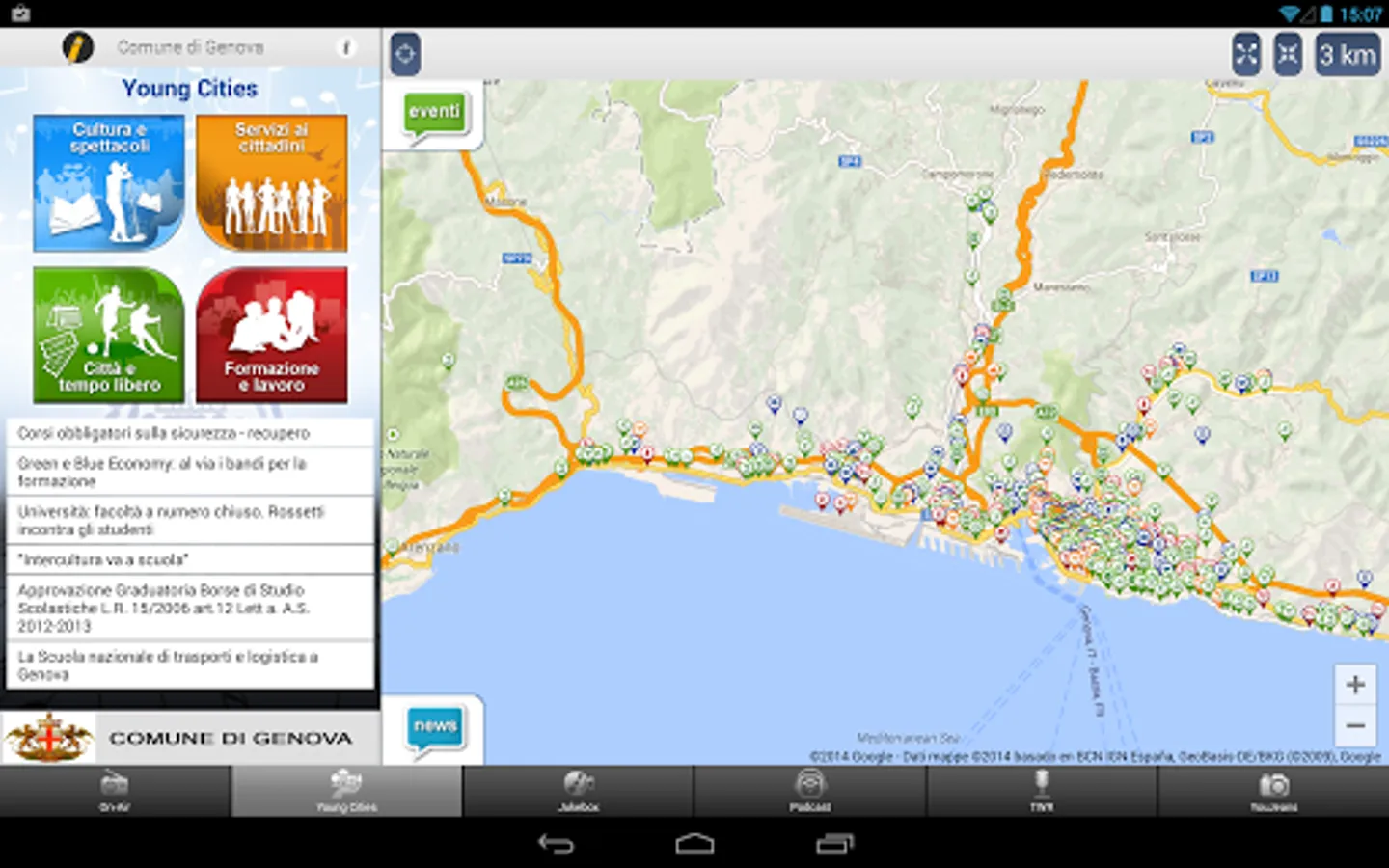This screenshot has width=1389, height=868.
Task: Switch to the Jukebox tab
Action: (579, 791)
